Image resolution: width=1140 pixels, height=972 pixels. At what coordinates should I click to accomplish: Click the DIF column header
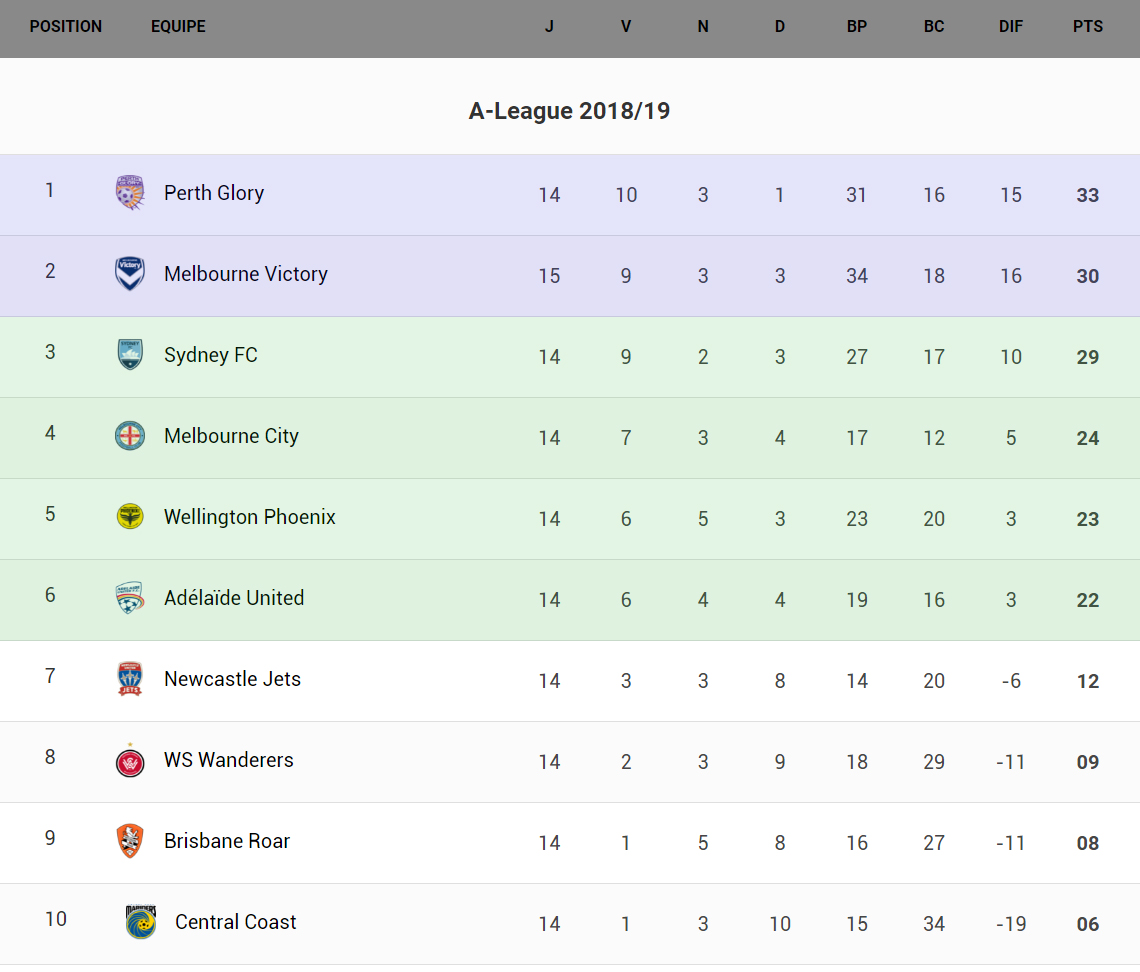pos(1011,27)
